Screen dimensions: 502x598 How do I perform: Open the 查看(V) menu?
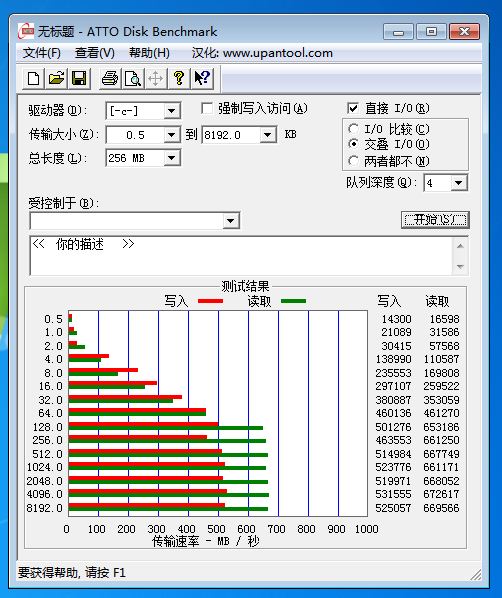point(95,53)
